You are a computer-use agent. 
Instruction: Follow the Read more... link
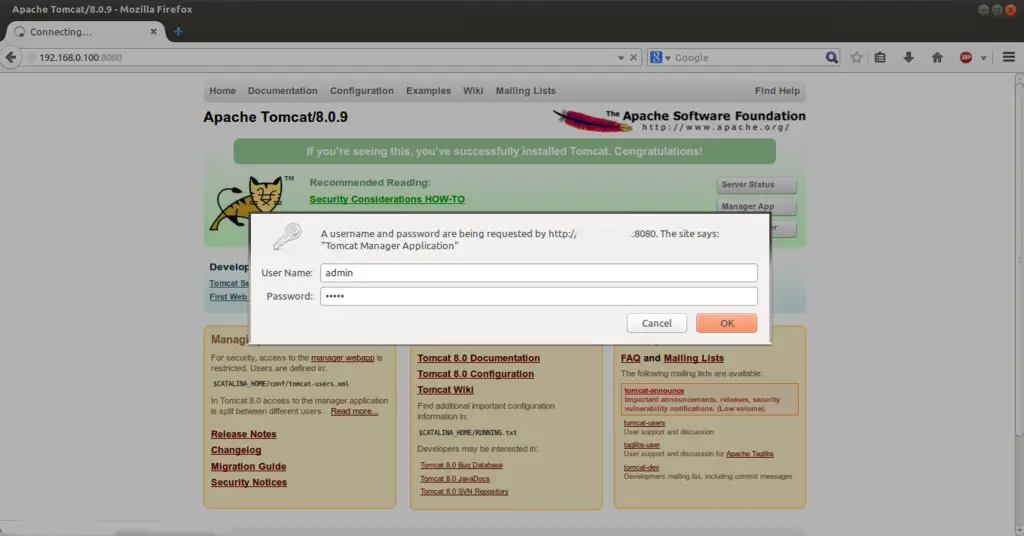(354, 411)
